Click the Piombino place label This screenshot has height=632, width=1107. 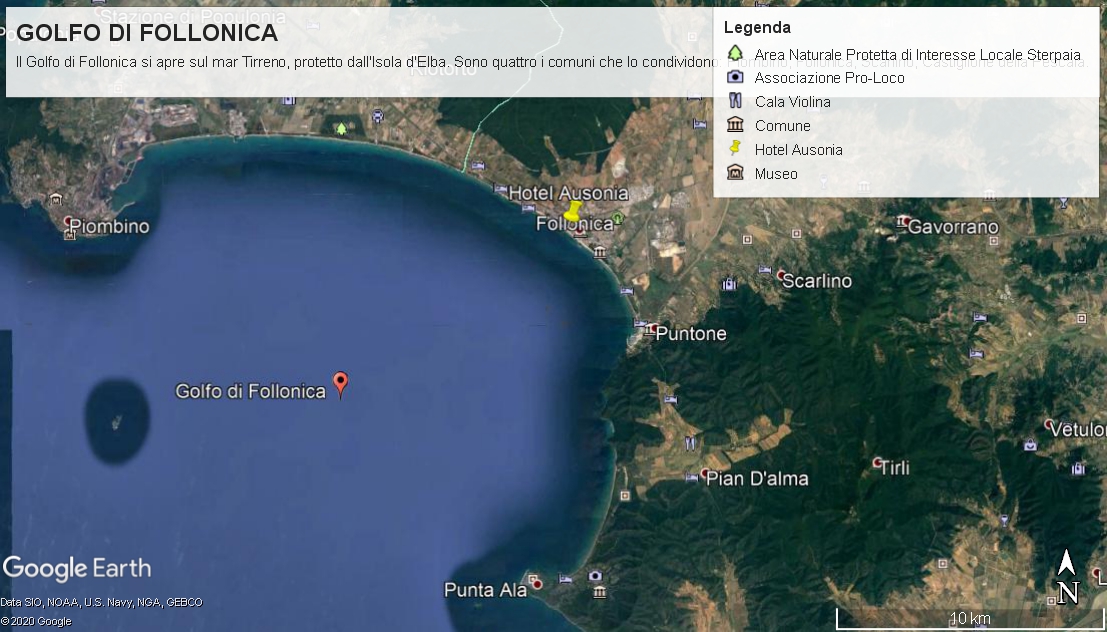pyautogui.click(x=109, y=227)
